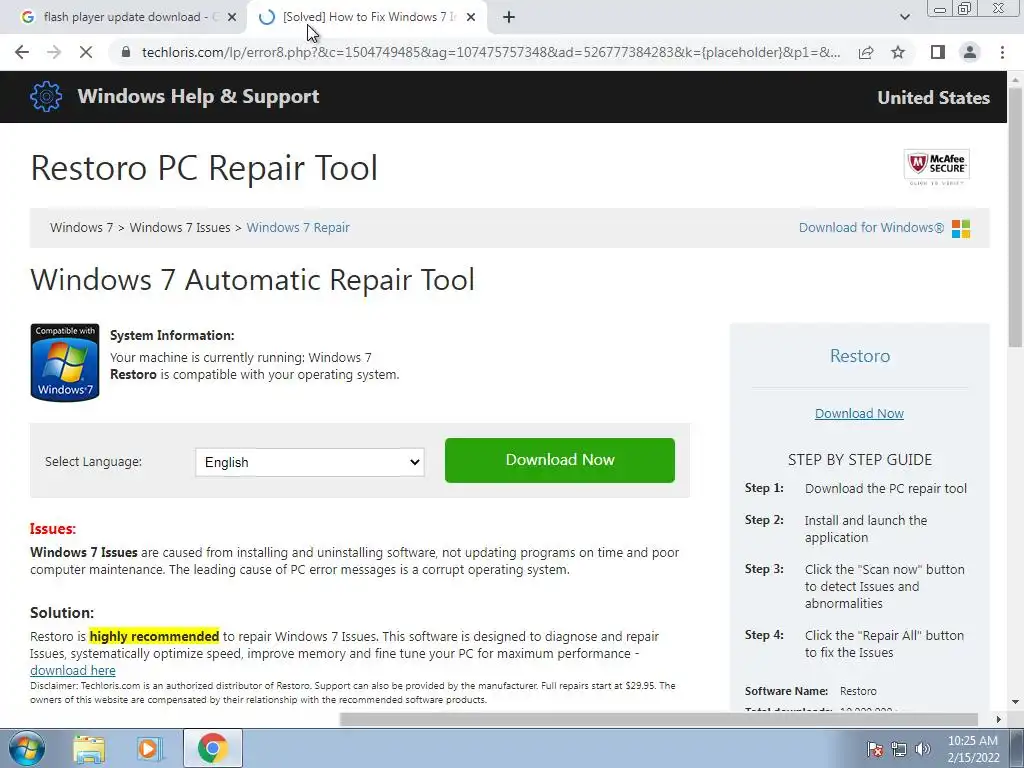This screenshot has height=768, width=1024.
Task: Click the Action Center flag icon
Action: click(875, 749)
